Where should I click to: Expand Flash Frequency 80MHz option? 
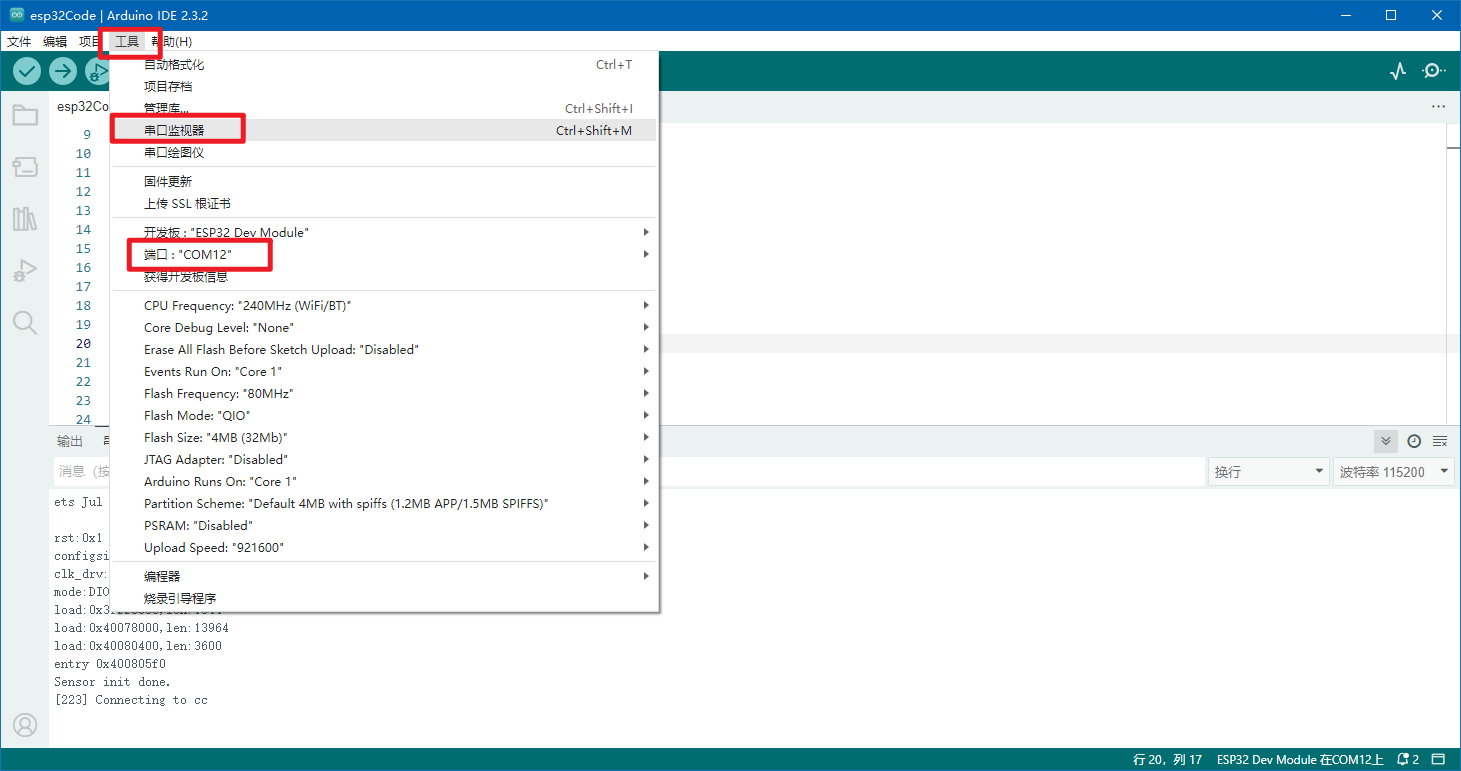tap(383, 393)
